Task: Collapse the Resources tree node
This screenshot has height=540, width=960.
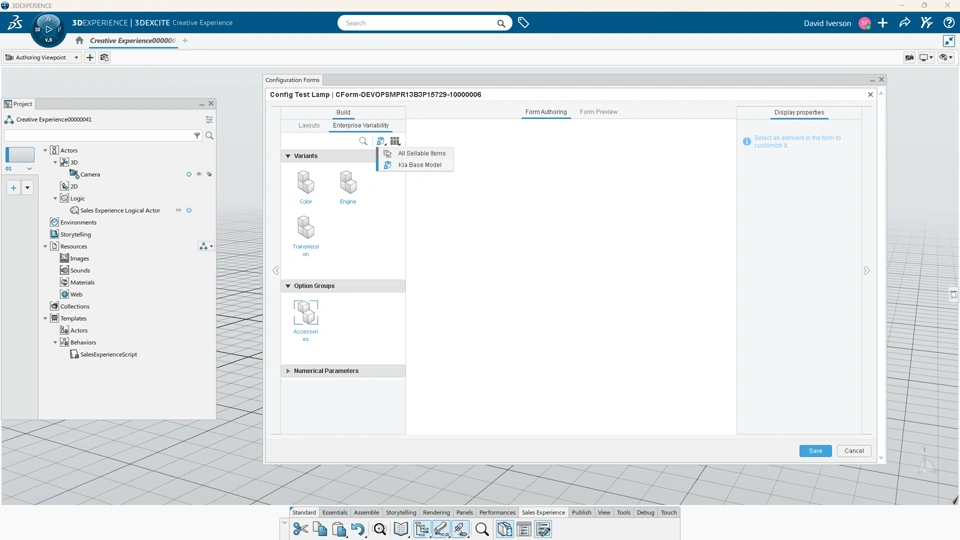Action: coord(45,246)
